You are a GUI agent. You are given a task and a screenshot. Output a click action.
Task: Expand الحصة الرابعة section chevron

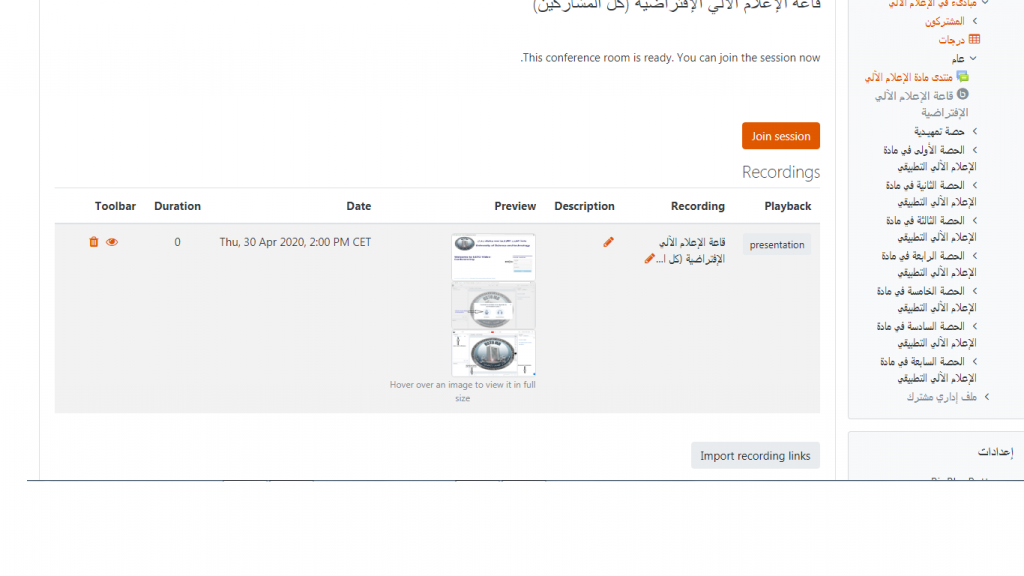975,255
